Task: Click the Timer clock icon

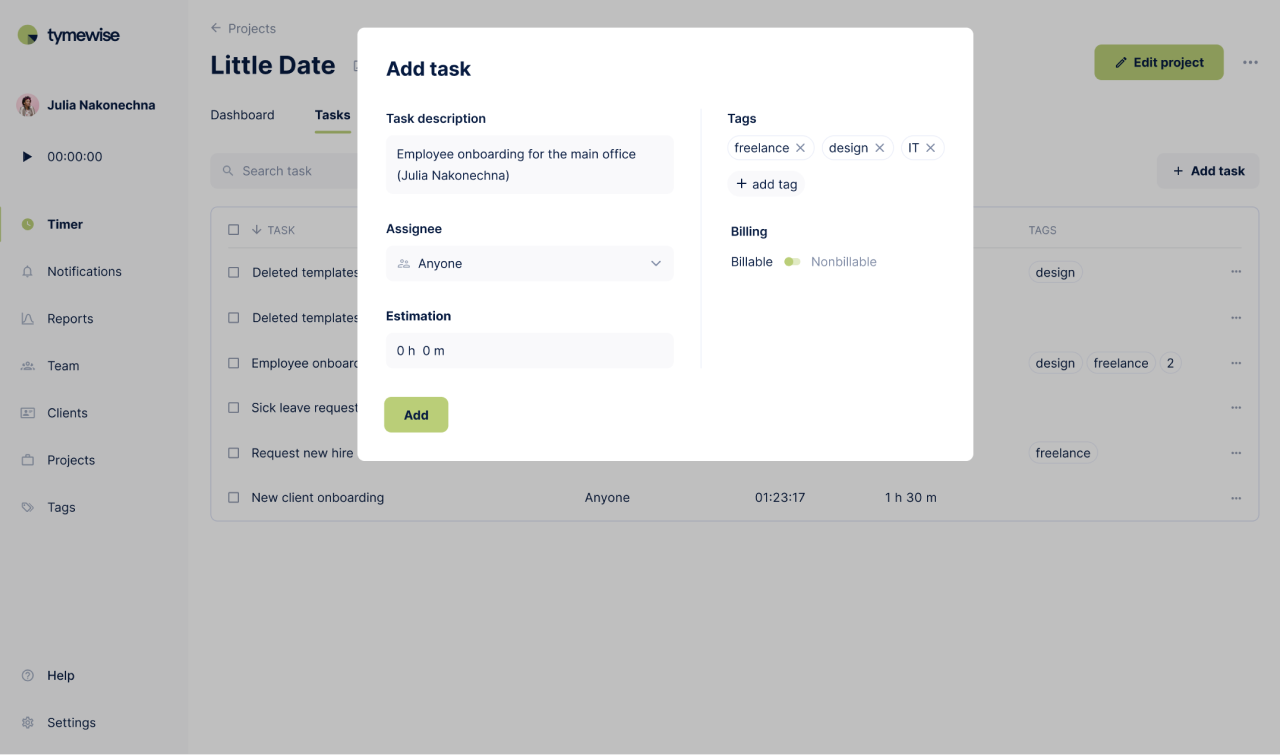Action: pos(28,224)
